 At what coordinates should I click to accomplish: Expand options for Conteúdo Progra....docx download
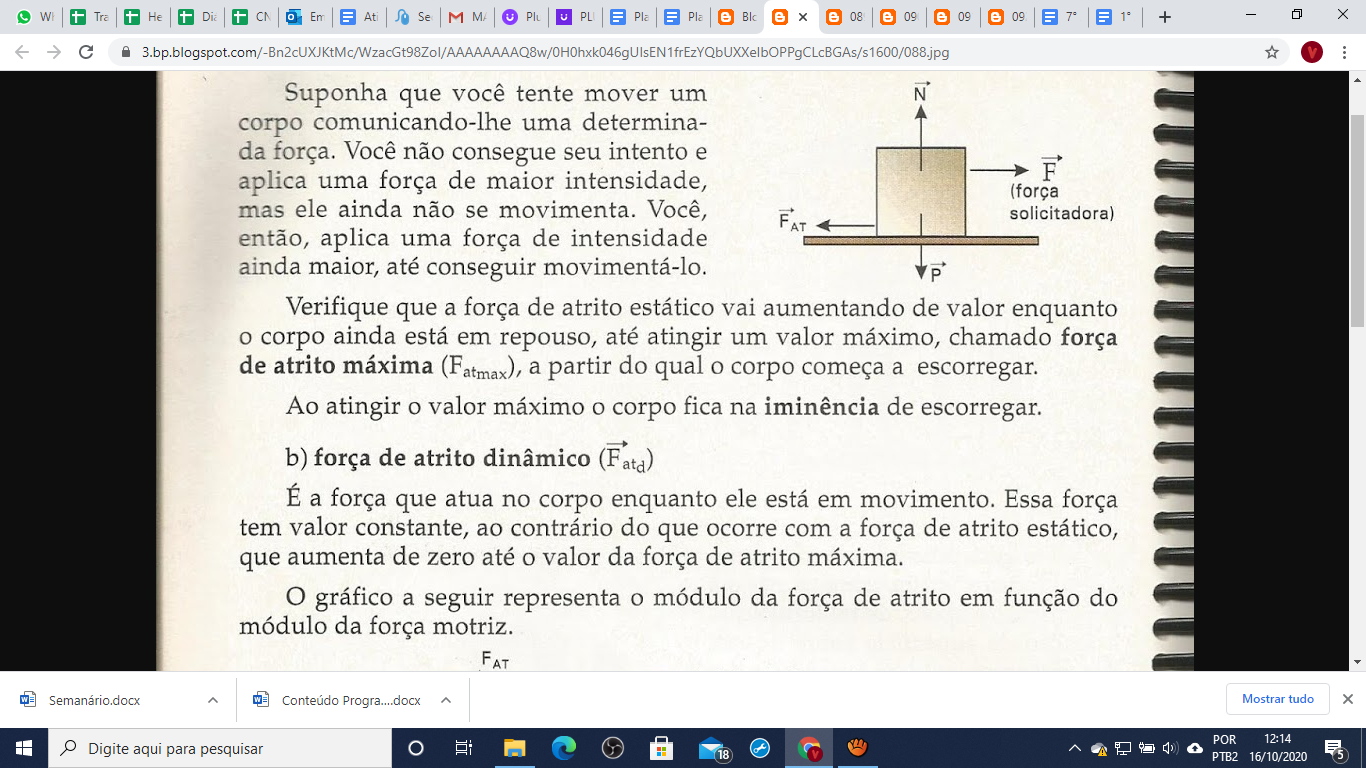446,700
